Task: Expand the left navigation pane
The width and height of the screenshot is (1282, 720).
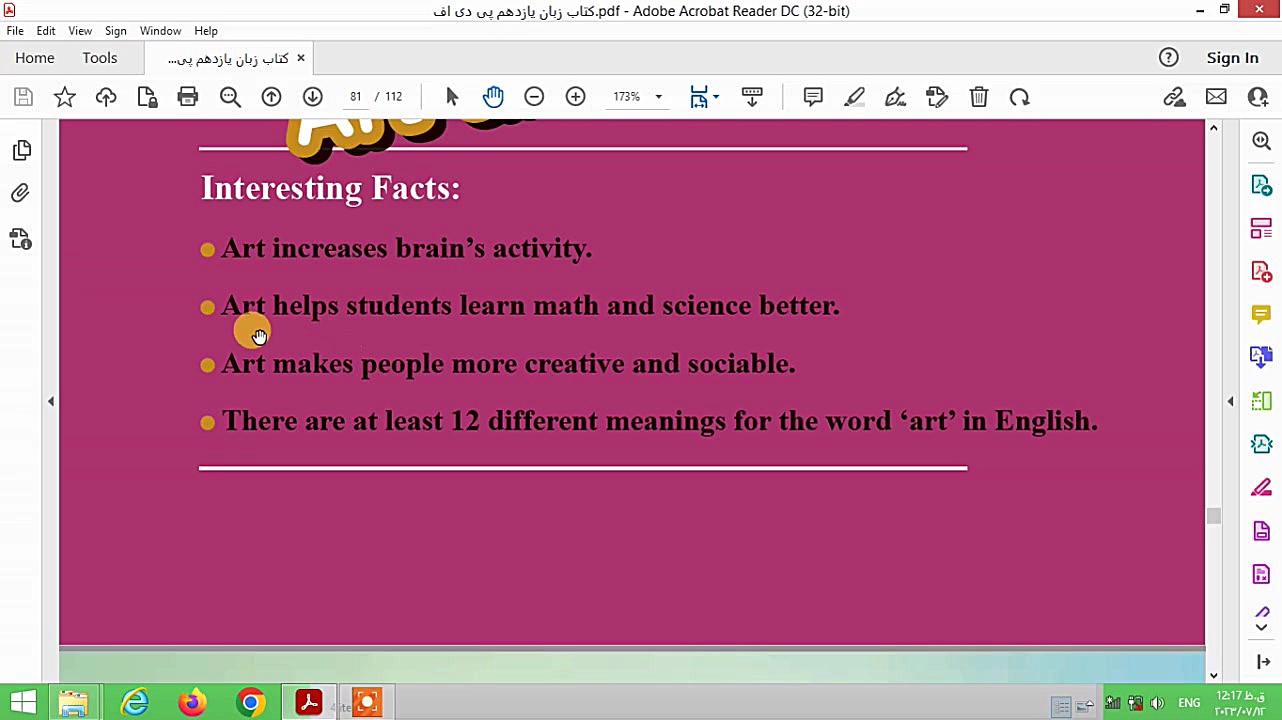Action: click(x=51, y=401)
